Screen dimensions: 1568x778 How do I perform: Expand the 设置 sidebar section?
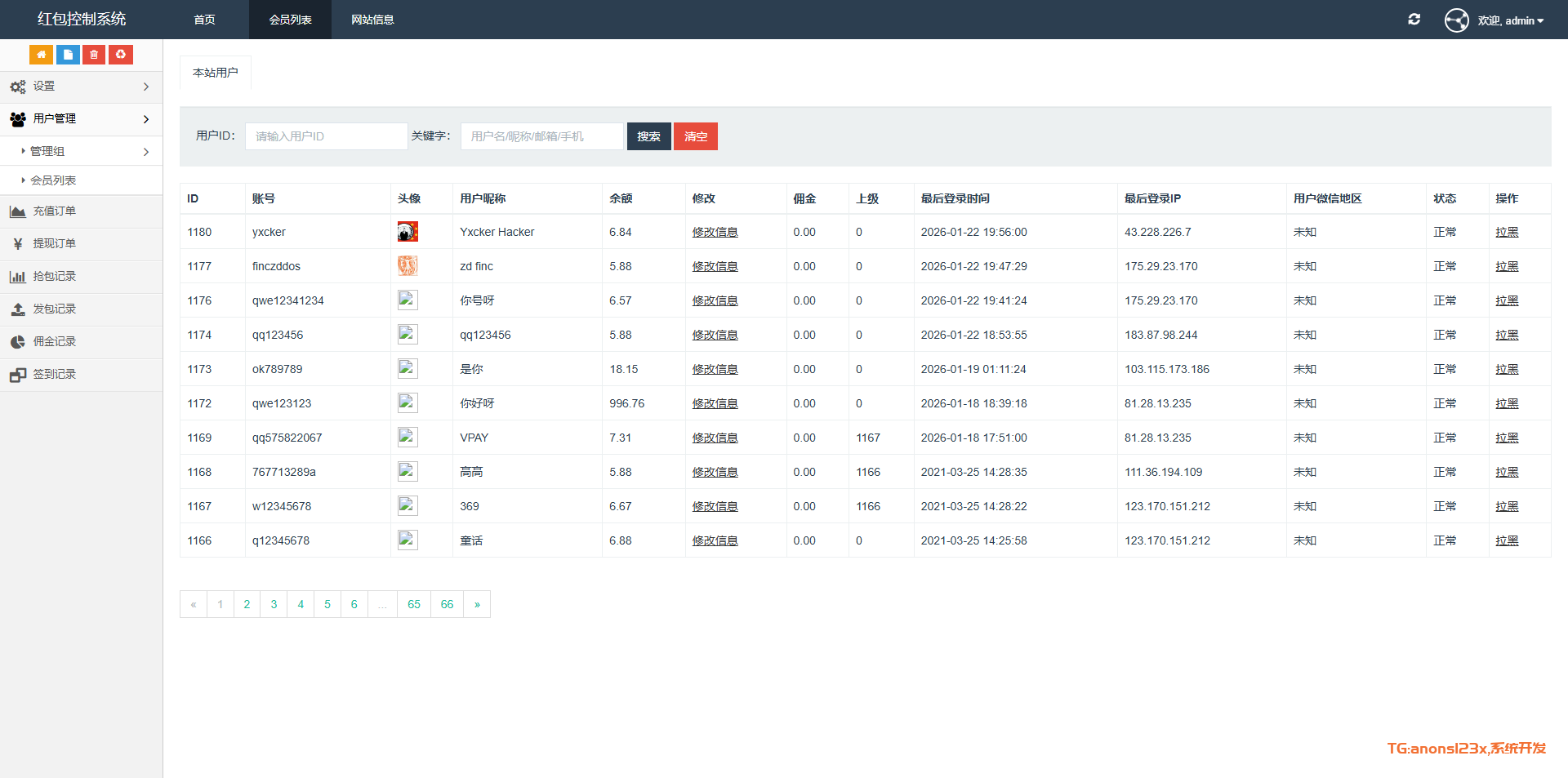pos(81,87)
